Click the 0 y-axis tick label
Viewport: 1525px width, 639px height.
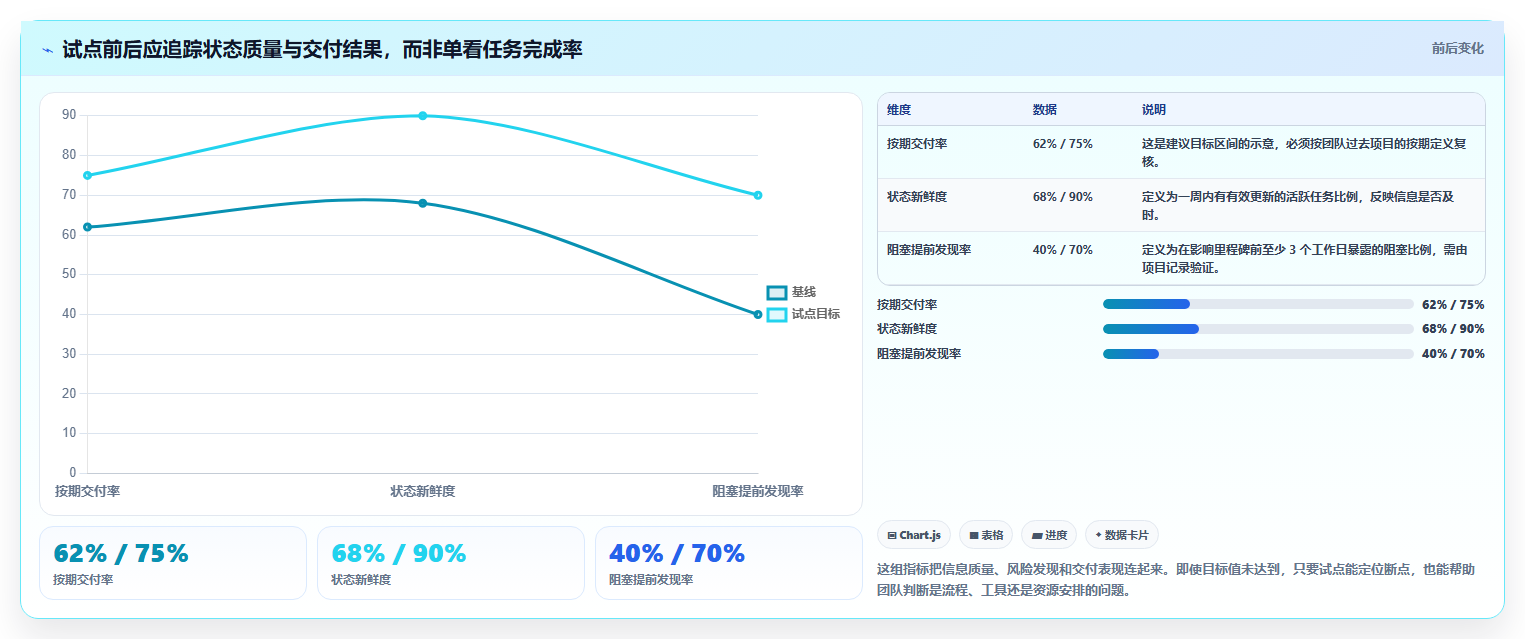pyautogui.click(x=72, y=473)
